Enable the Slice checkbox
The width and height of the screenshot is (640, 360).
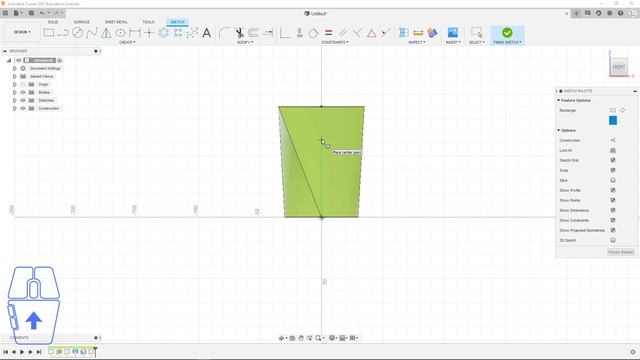[x=613, y=180]
